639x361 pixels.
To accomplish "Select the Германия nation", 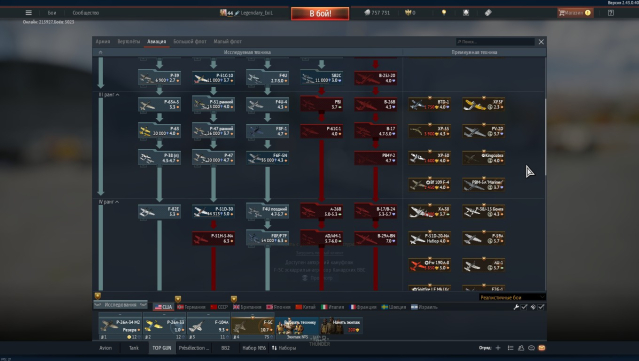I will pos(191,307).
